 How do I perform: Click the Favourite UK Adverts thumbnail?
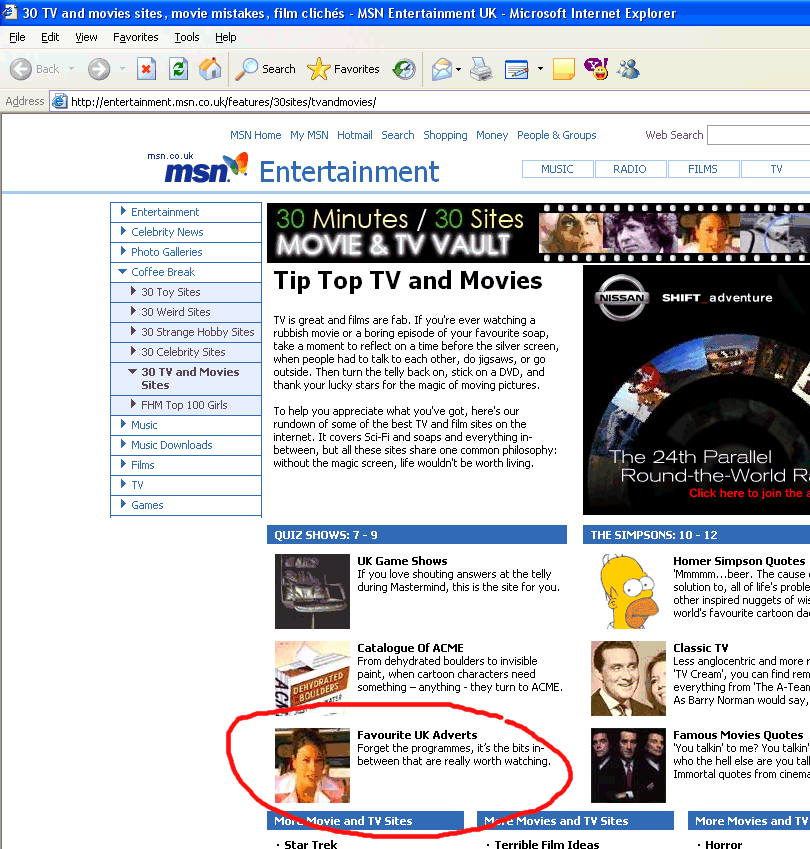(x=312, y=765)
